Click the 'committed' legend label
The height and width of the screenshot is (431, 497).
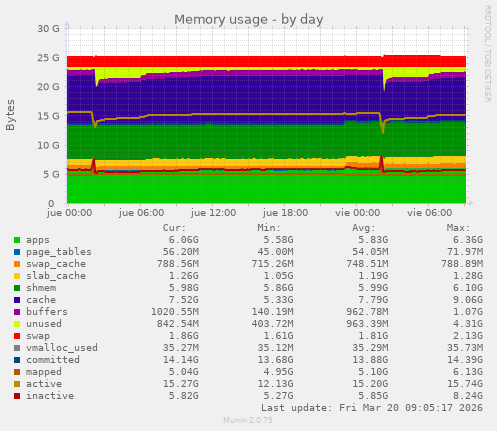[53, 360]
